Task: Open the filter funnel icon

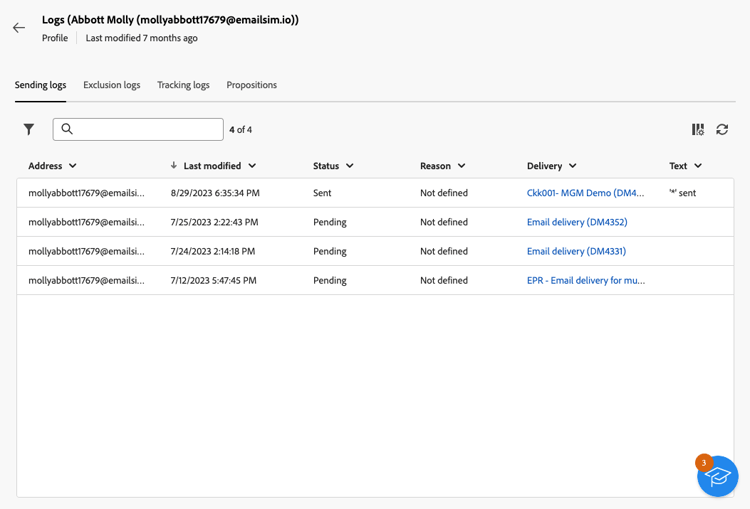Action: pyautogui.click(x=29, y=129)
